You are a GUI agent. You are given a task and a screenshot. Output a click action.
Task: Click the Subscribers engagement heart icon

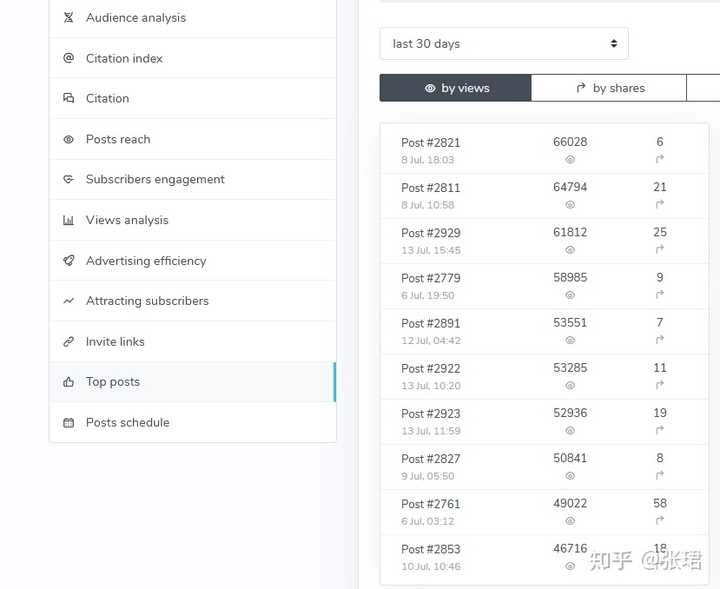tap(68, 179)
